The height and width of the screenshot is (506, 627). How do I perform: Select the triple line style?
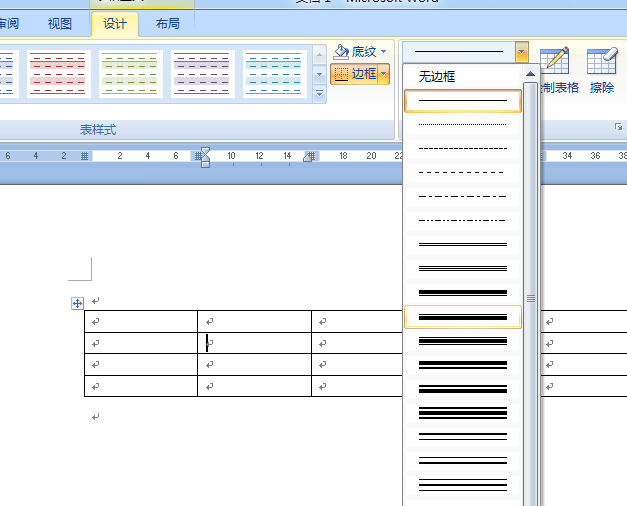pyautogui.click(x=463, y=268)
